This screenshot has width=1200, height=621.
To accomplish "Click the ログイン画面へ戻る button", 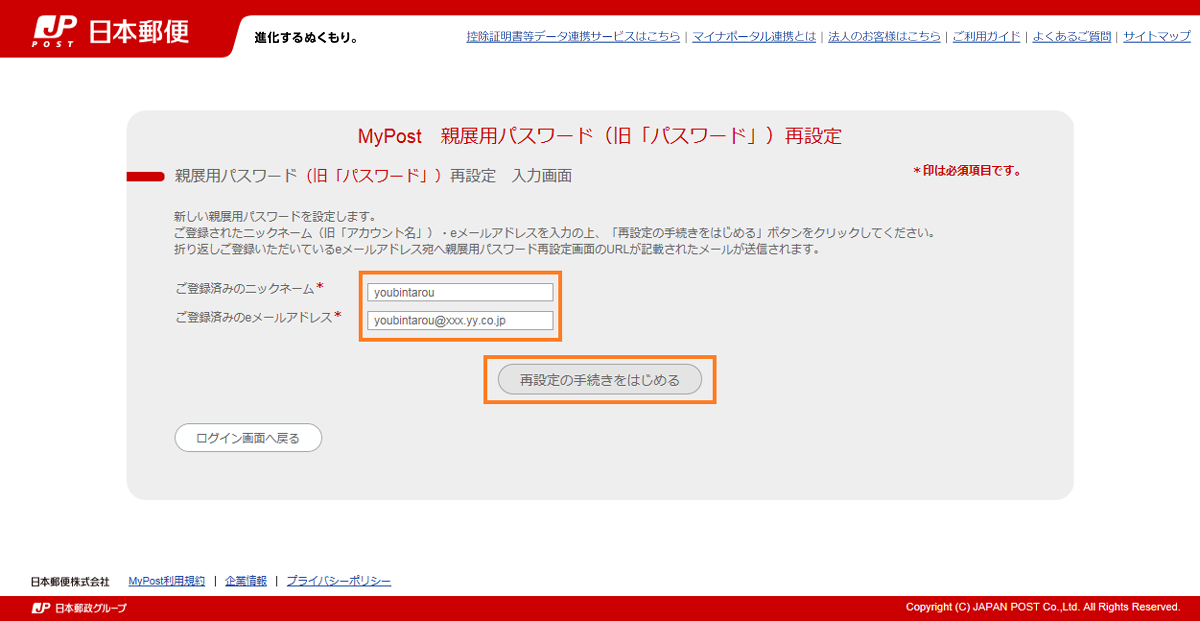I will (248, 438).
